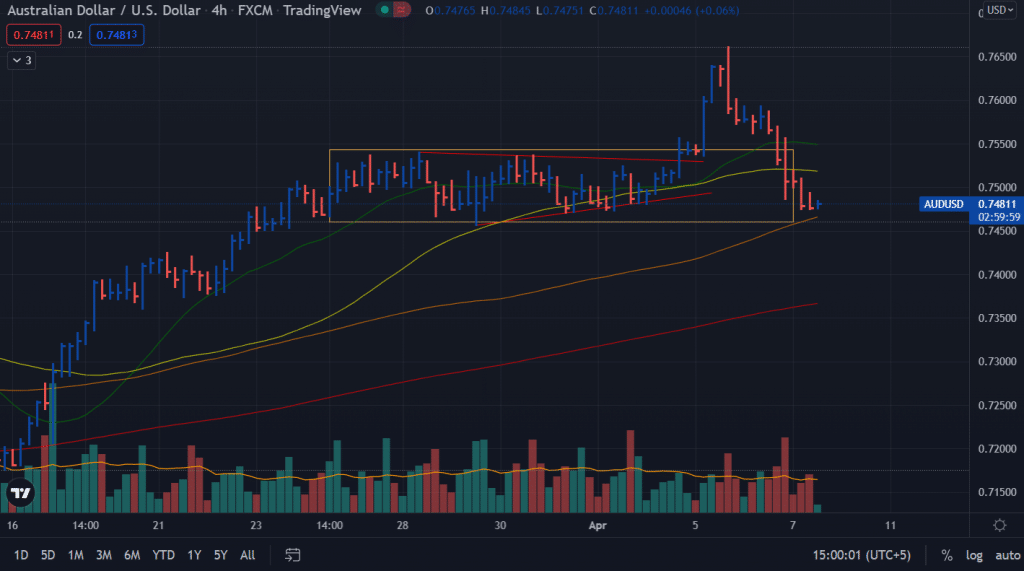Click the Apr label on time axis
The width and height of the screenshot is (1024, 571).
click(598, 525)
